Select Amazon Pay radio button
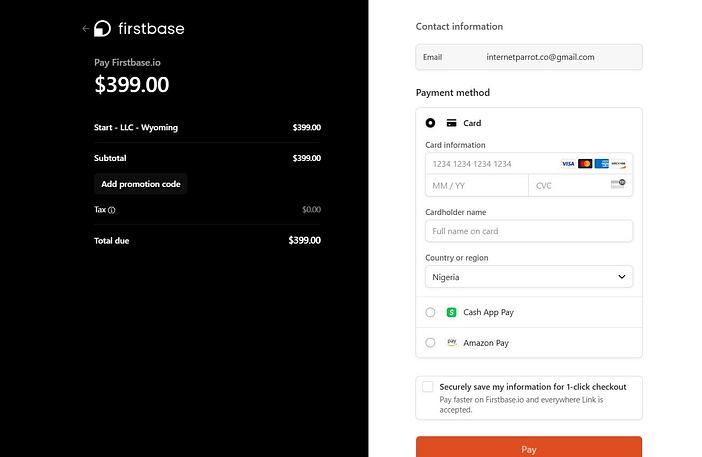The image size is (702, 457). click(x=430, y=343)
